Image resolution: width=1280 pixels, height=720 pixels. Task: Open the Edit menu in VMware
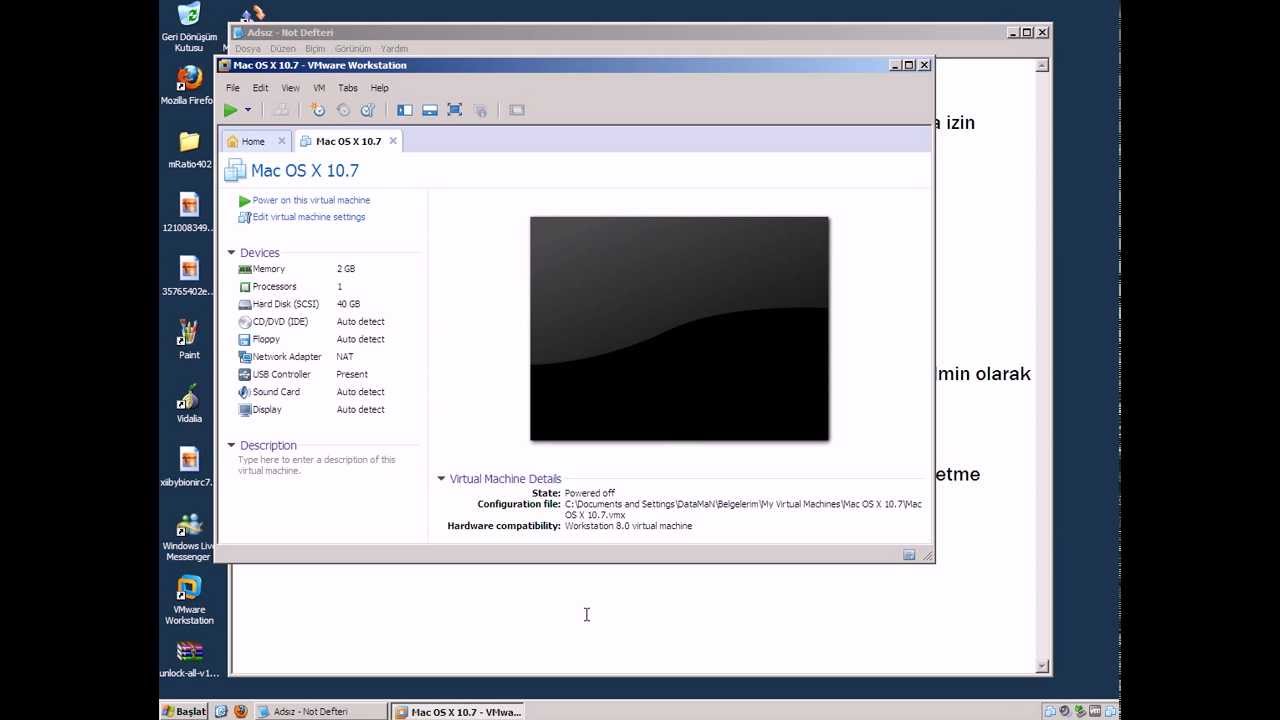pyautogui.click(x=260, y=88)
